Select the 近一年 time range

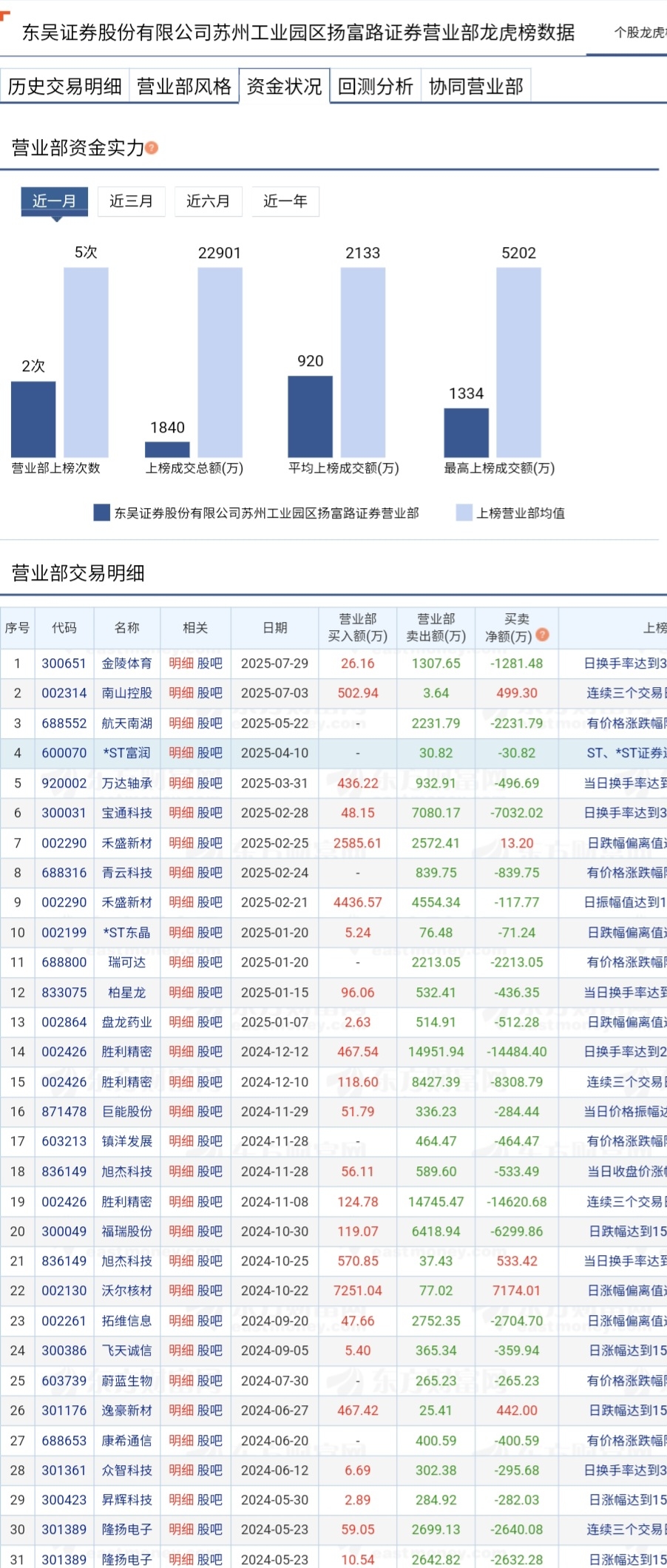point(285,201)
